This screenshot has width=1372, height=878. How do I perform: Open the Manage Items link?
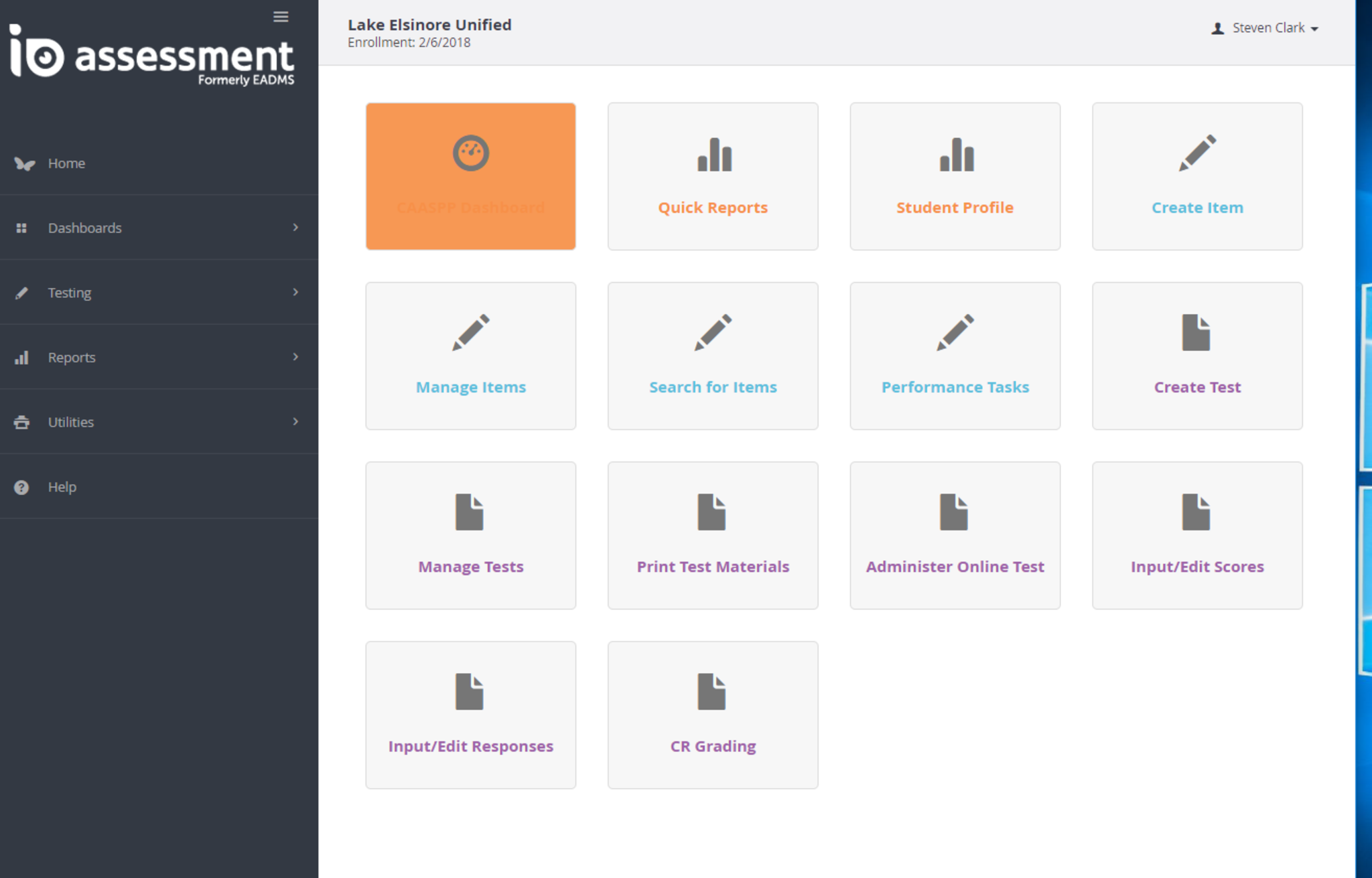[x=470, y=387]
